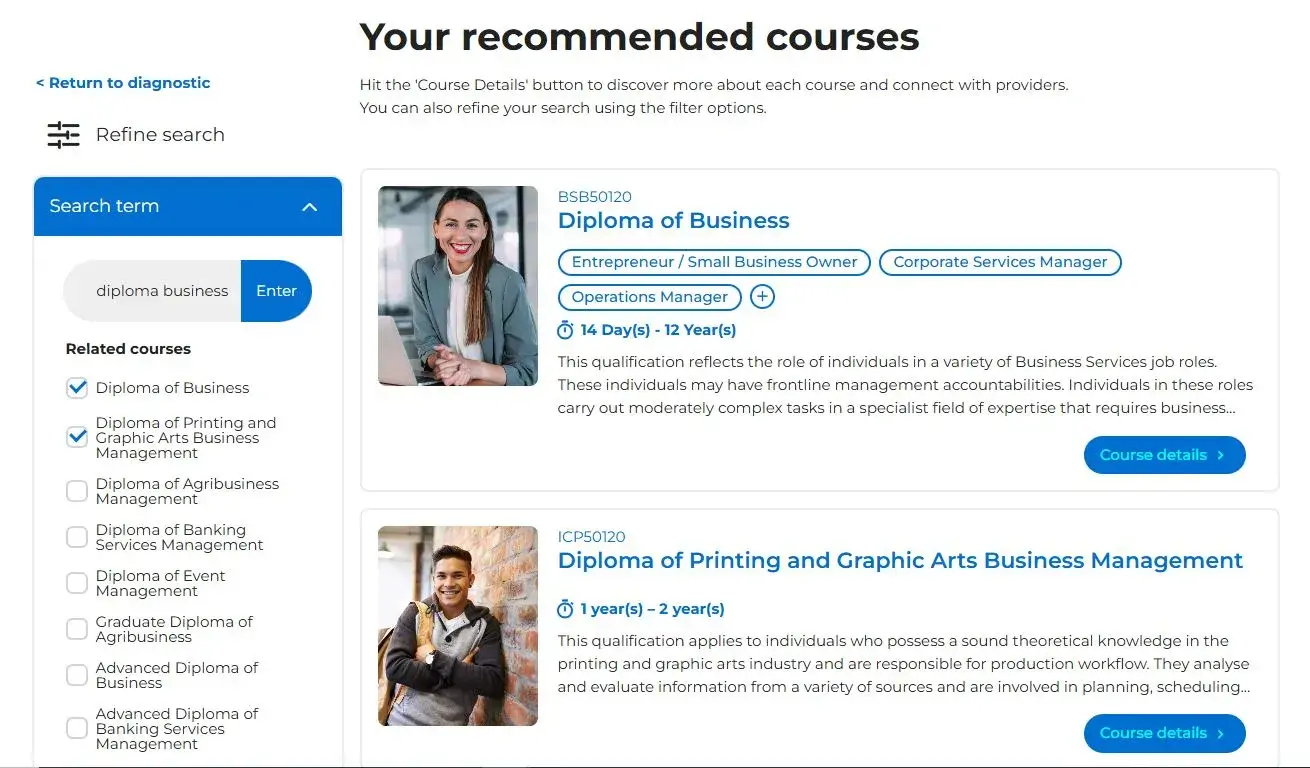Select the Graduate Diploma of Agribusiness checkbox
1310x768 pixels.
[x=76, y=628]
